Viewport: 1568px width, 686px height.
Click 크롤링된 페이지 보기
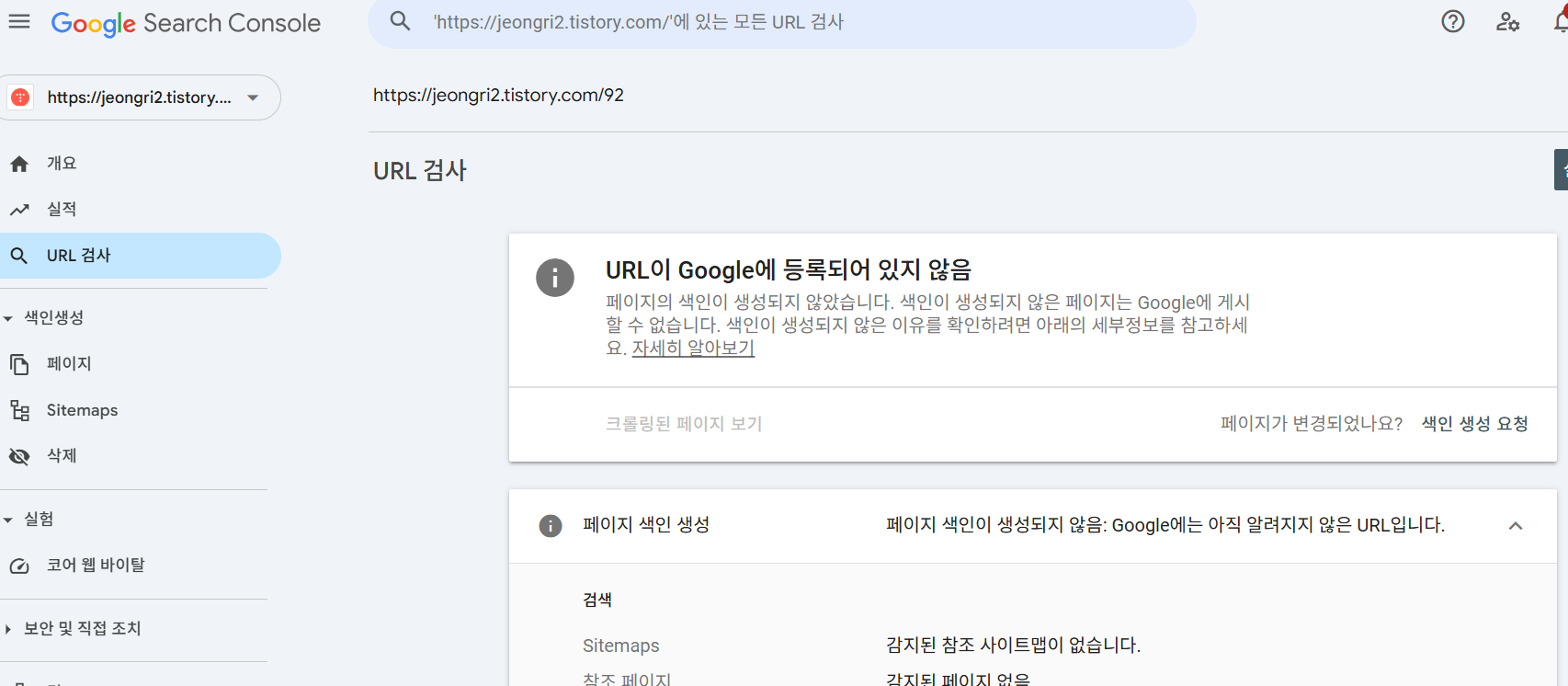tap(684, 424)
